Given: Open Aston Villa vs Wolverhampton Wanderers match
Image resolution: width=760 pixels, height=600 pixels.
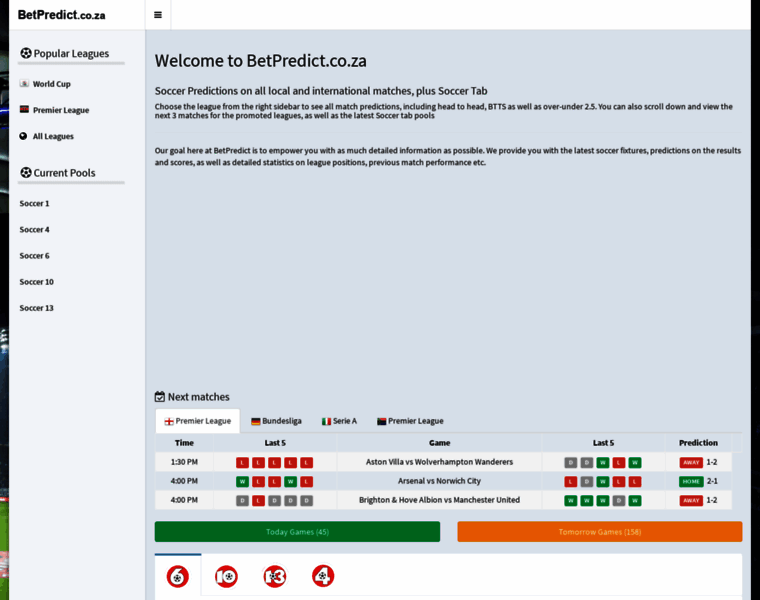Looking at the screenshot, I should click(439, 462).
